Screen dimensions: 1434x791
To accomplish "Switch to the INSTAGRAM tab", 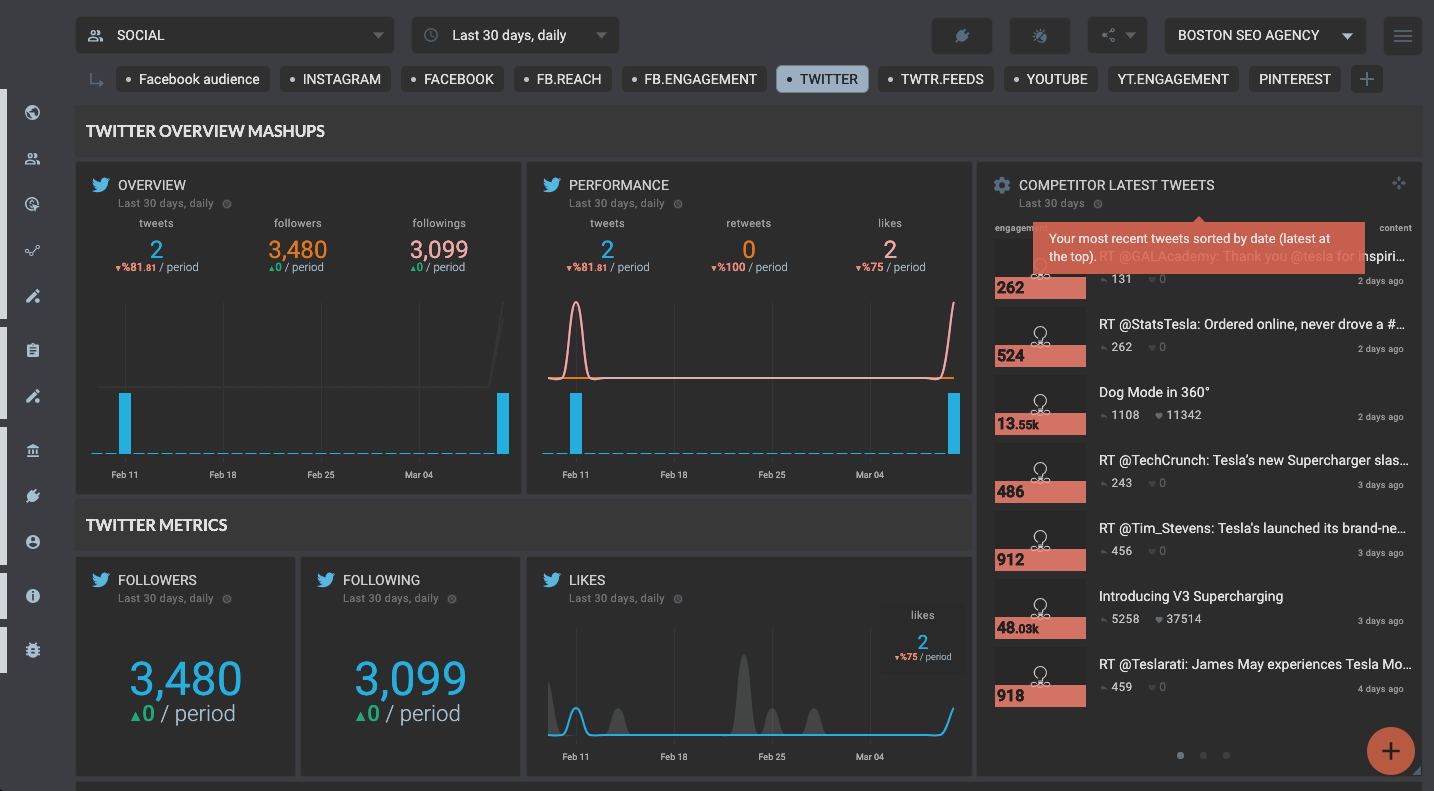I will [x=336, y=79].
